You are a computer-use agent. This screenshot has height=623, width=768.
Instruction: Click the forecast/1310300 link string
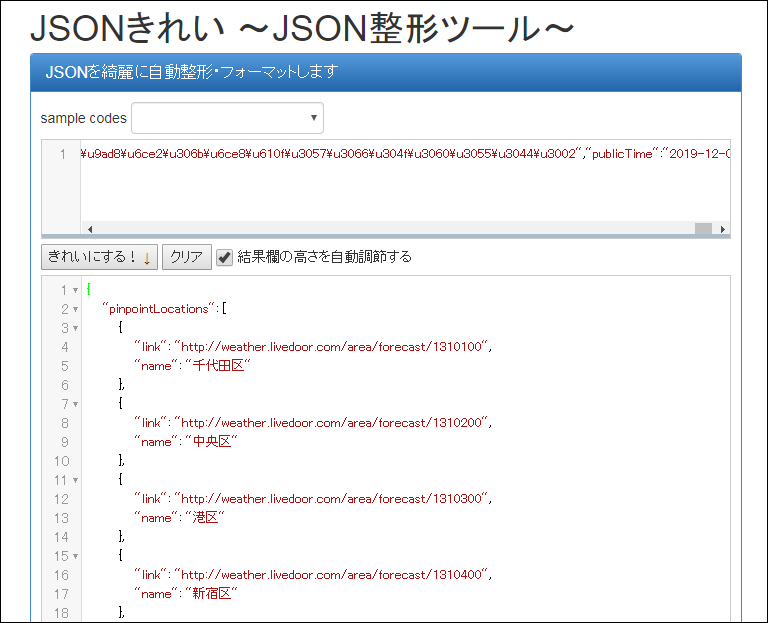(332, 499)
